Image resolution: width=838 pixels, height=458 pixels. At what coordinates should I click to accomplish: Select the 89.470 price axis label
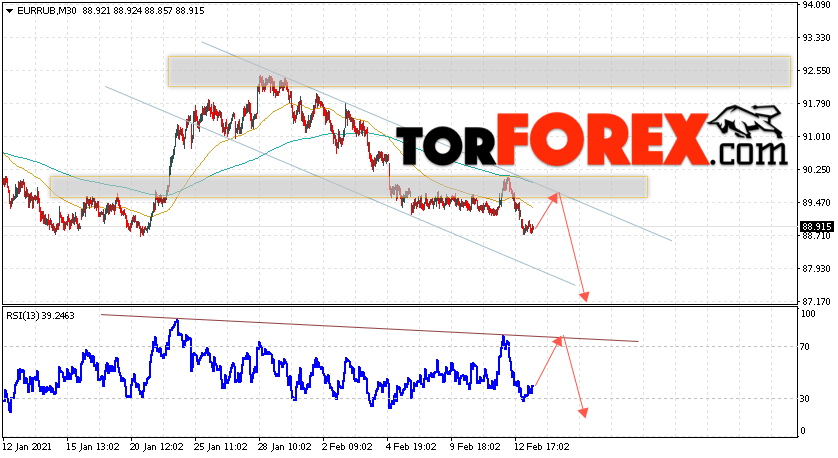pos(816,203)
